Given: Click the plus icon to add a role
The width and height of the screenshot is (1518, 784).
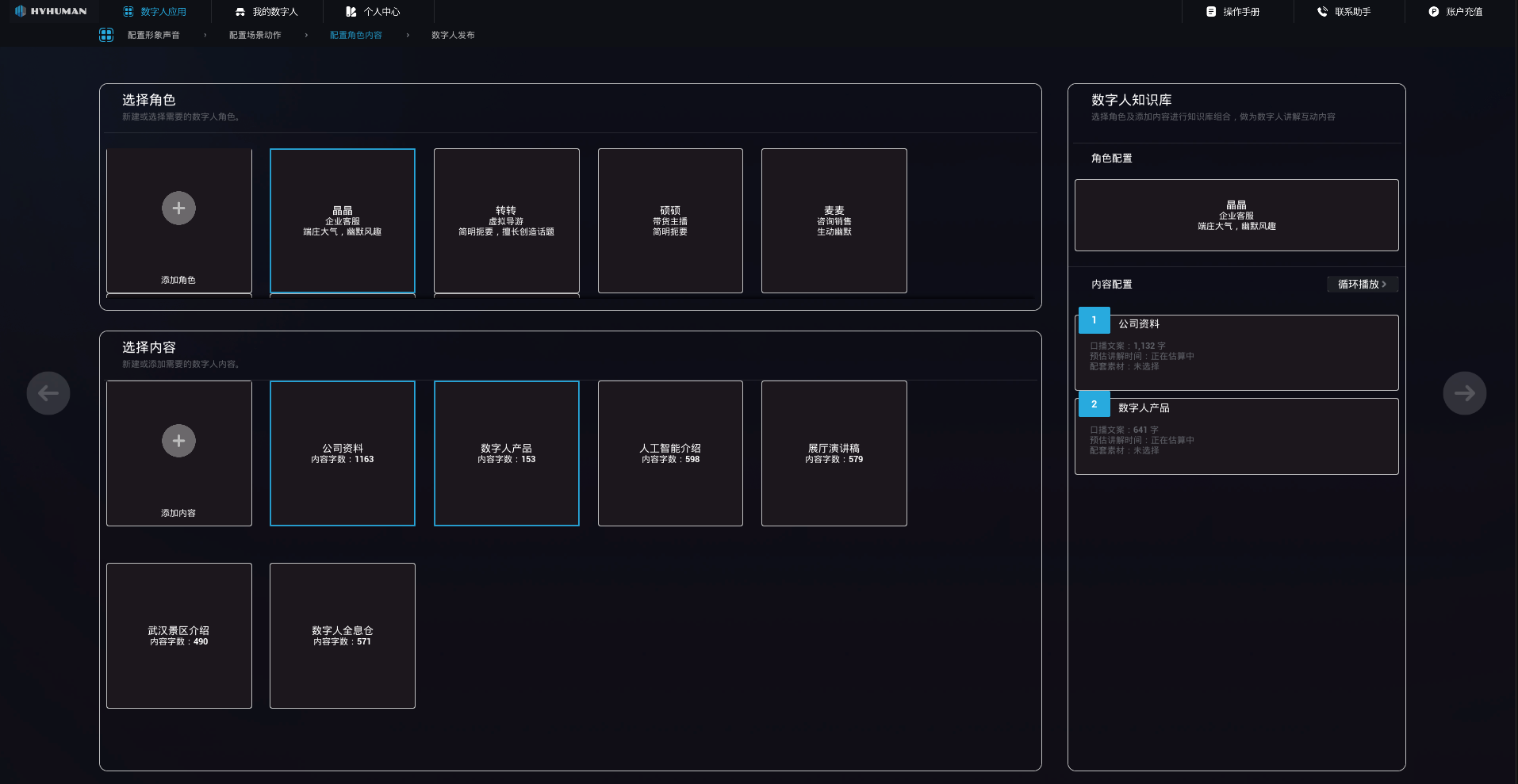Looking at the screenshot, I should click(x=178, y=208).
